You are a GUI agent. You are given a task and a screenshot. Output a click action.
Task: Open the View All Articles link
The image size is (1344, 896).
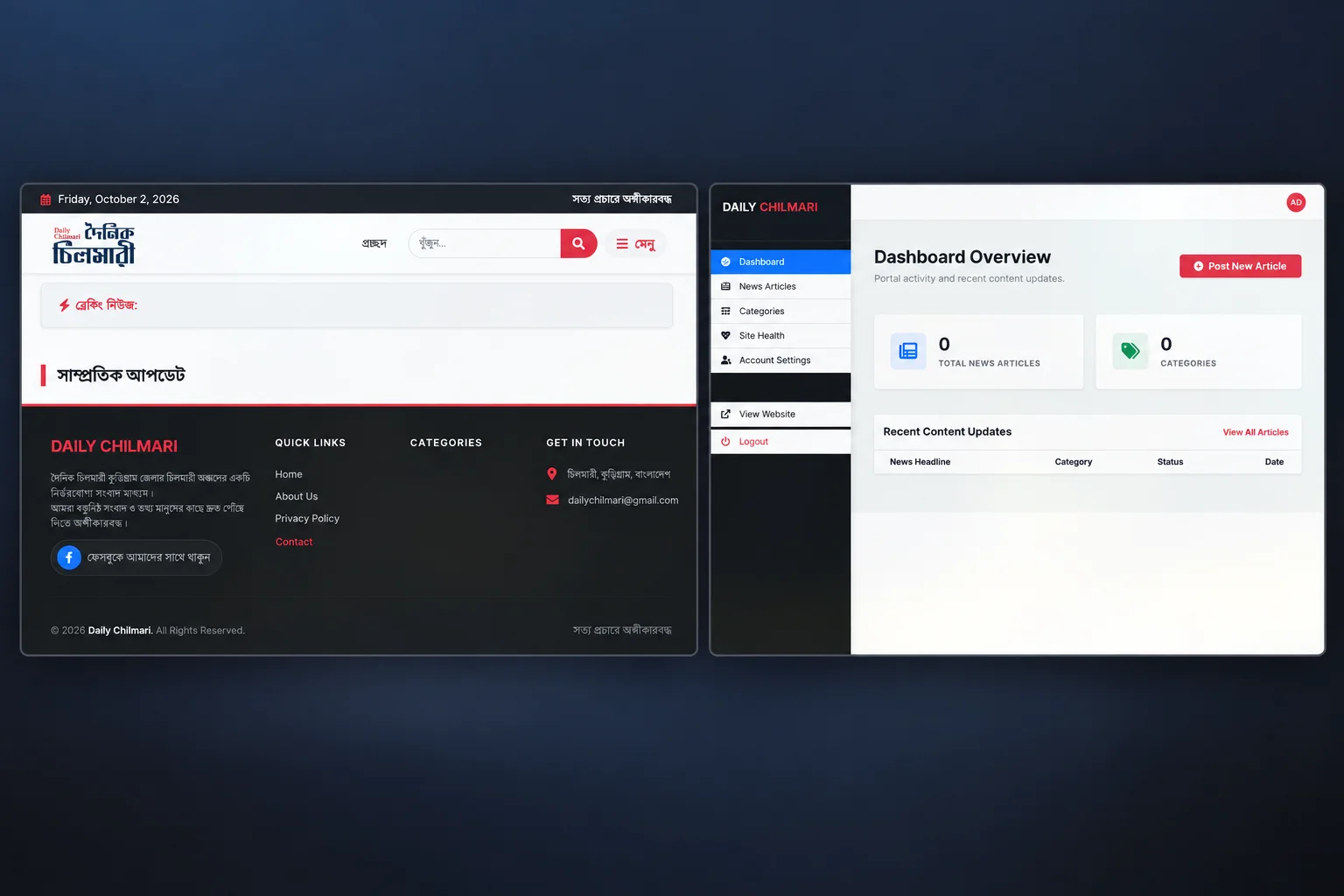point(1256,432)
